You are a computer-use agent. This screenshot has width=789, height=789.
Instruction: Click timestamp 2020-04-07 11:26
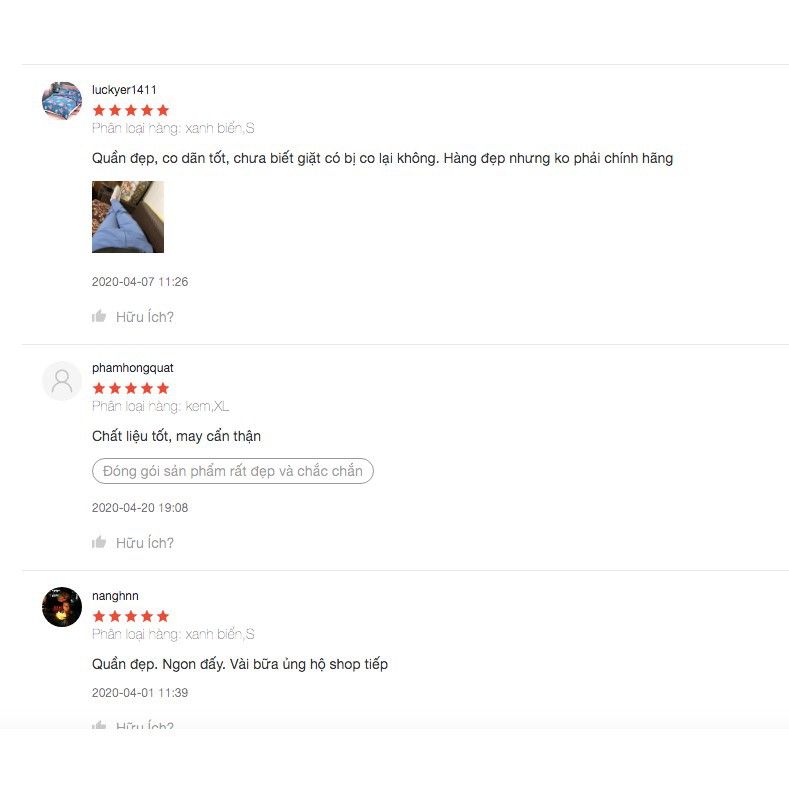(140, 282)
